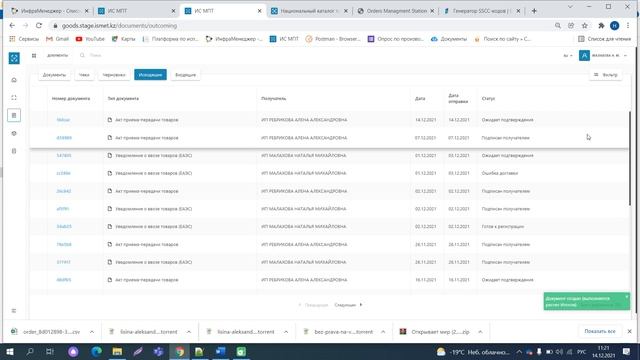Image resolution: width=640 pixels, height=360 pixels.
Task: Focus the app search field in header
Action: (x=96, y=55)
